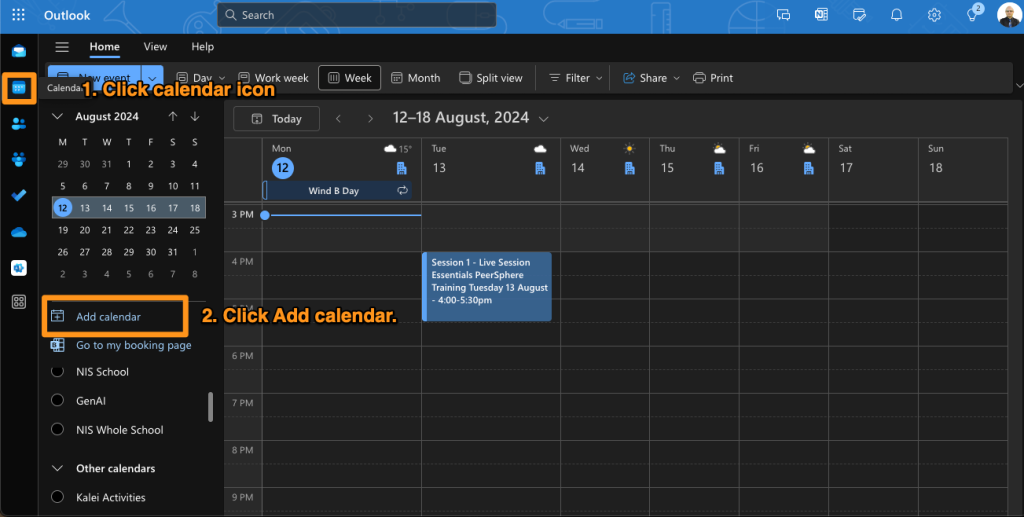
Task: Open New event dropdown arrow
Action: tap(152, 78)
